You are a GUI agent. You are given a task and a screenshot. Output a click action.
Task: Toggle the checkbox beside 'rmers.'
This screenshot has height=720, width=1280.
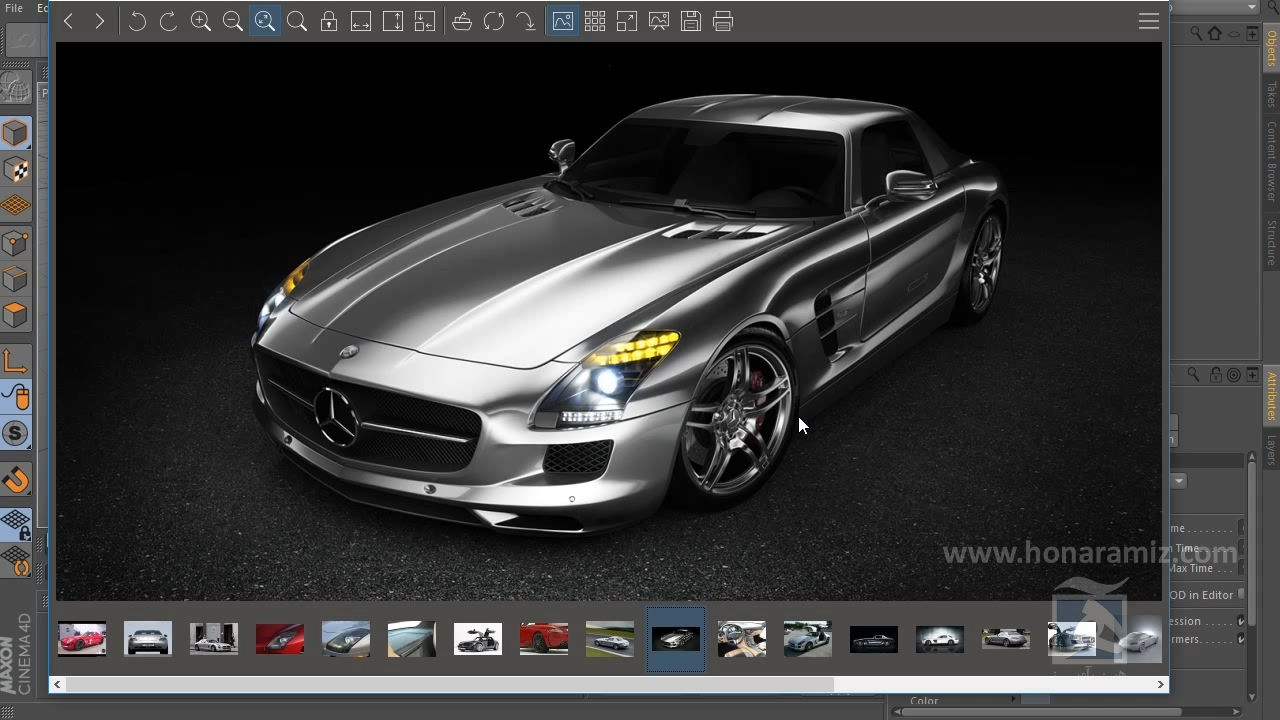point(1242,639)
